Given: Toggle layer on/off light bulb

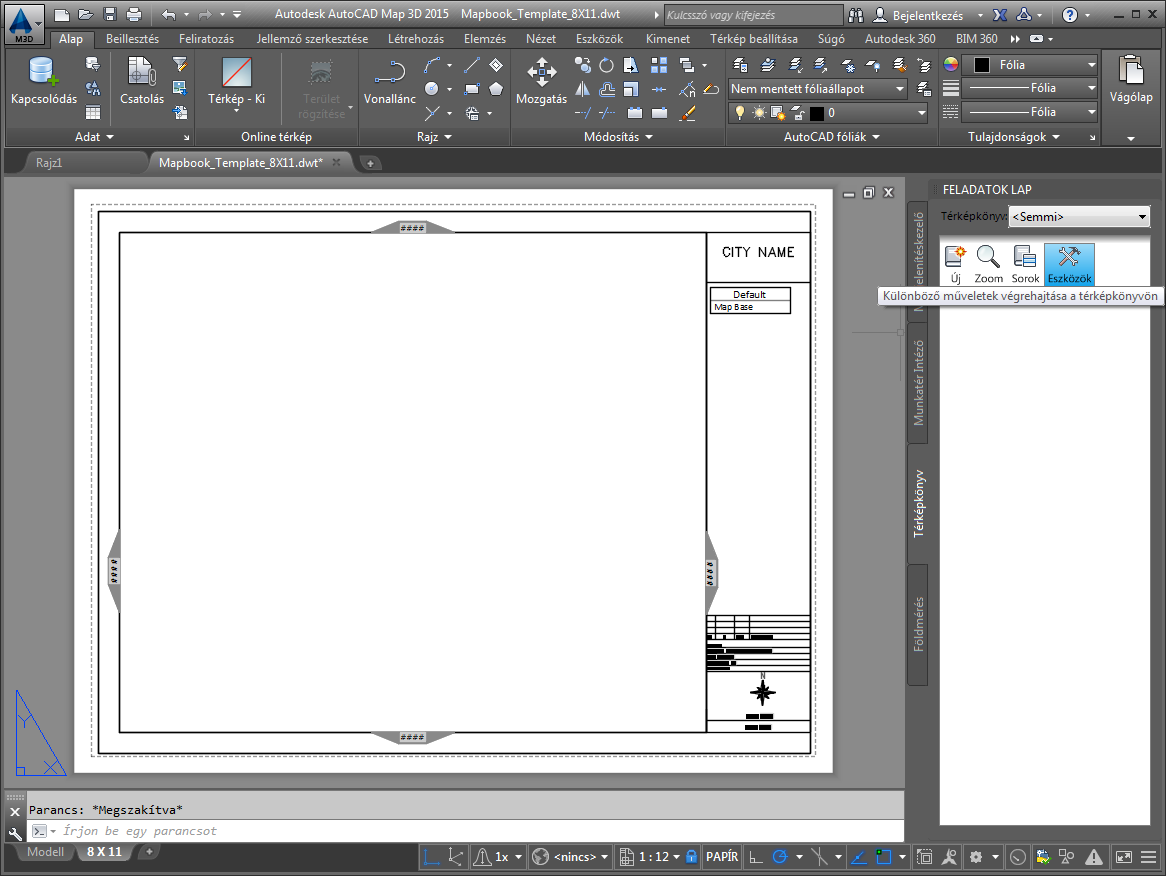Looking at the screenshot, I should tap(739, 113).
